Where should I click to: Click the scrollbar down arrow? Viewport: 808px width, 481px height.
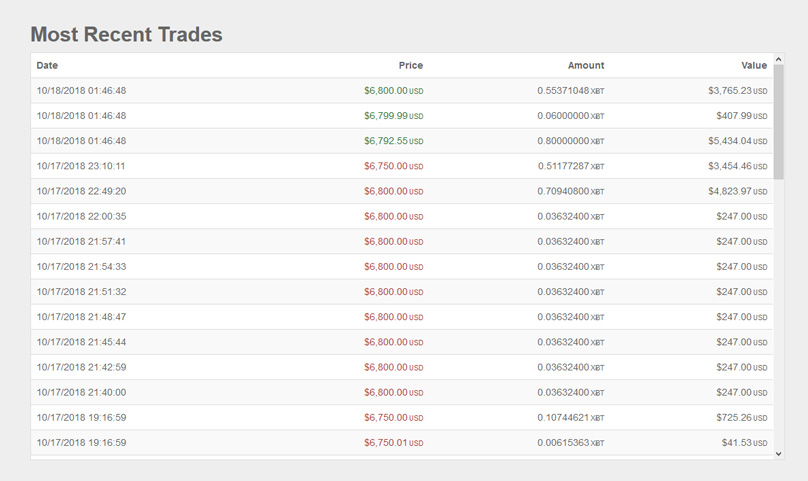point(779,453)
